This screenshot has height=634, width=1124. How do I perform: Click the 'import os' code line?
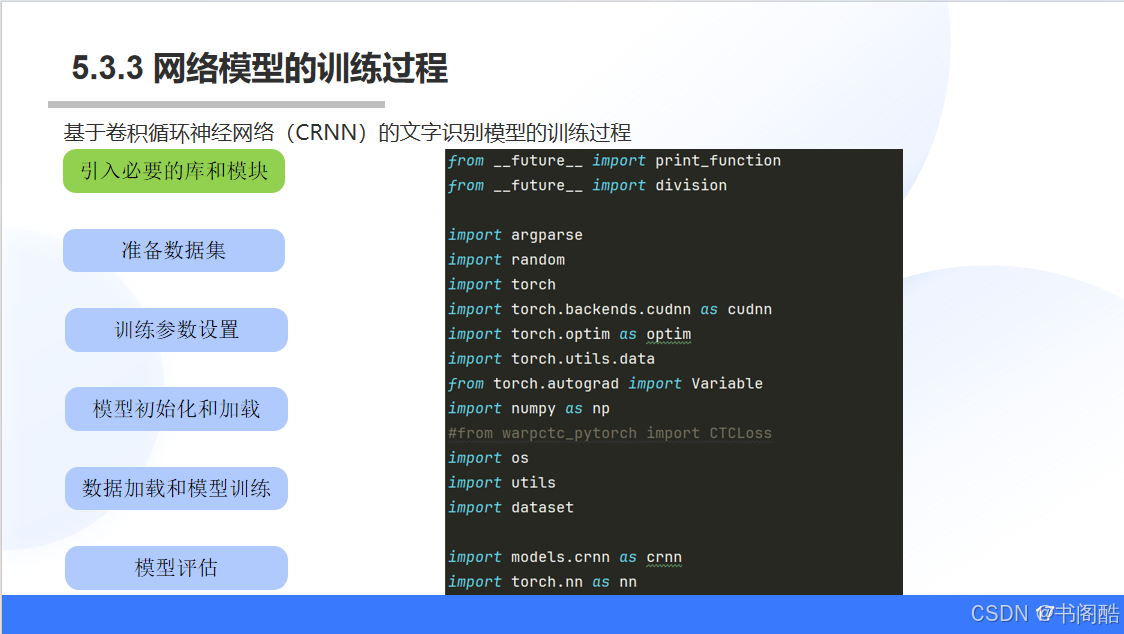click(488, 458)
